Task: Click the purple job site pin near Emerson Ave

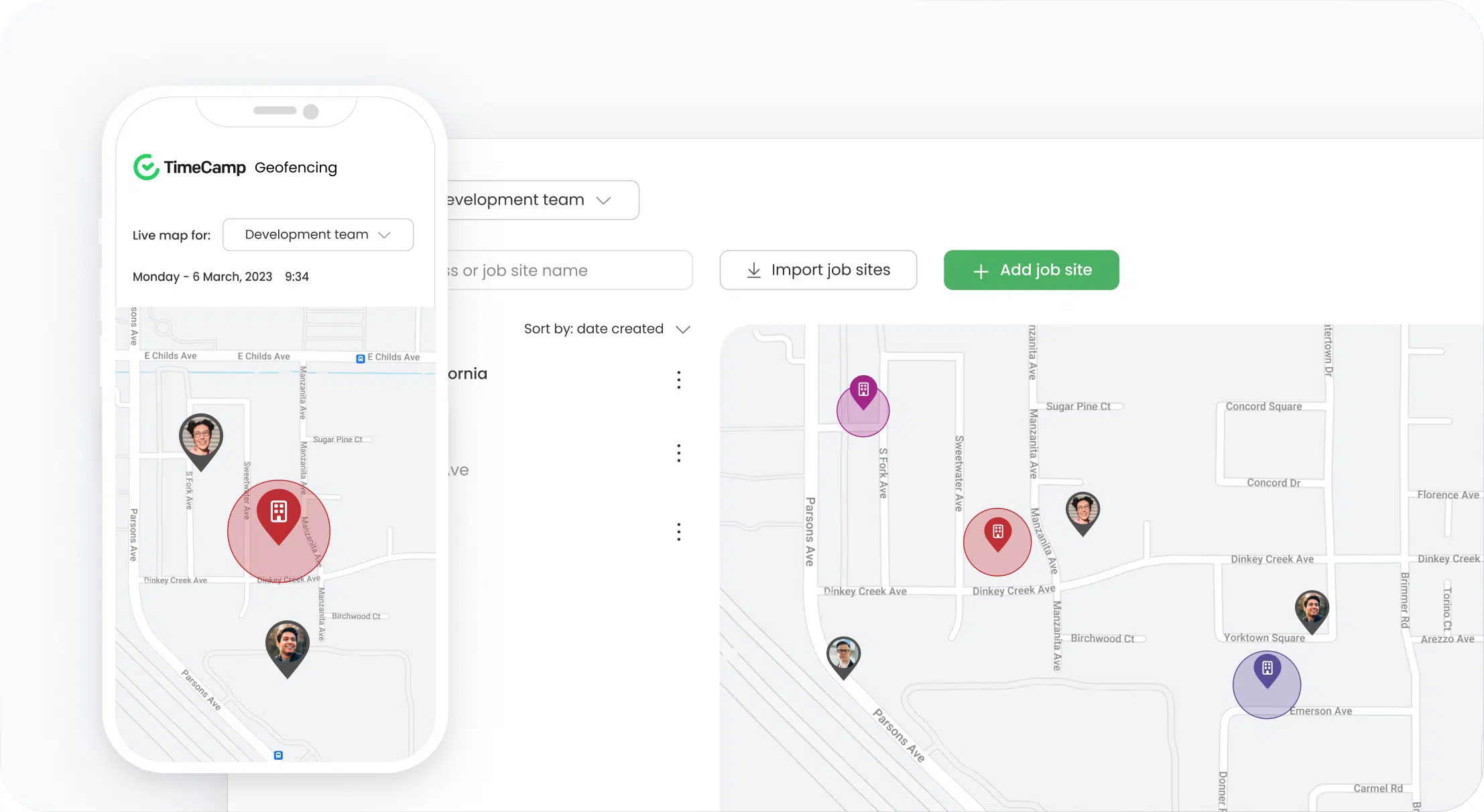Action: 1267,669
